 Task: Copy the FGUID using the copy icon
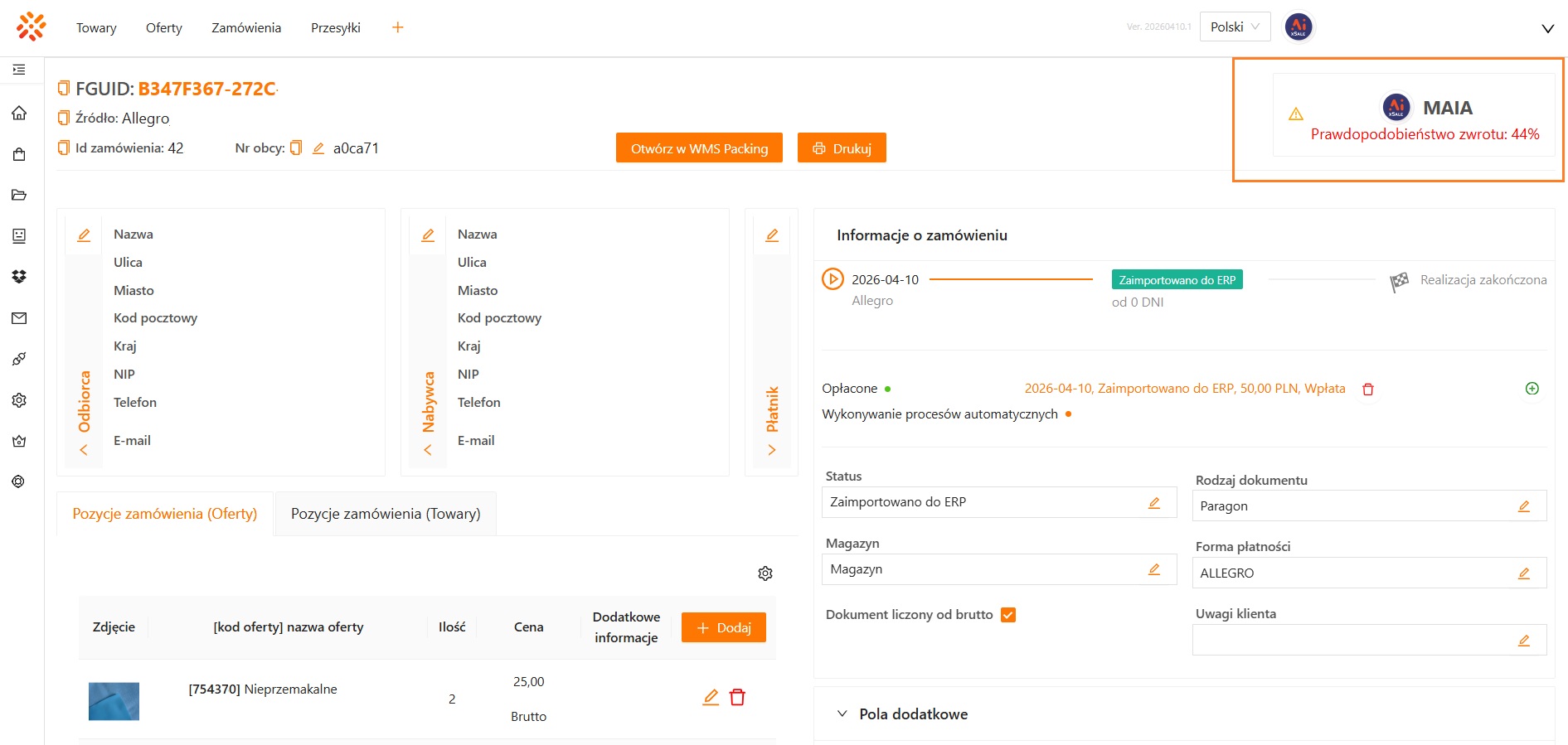point(64,89)
